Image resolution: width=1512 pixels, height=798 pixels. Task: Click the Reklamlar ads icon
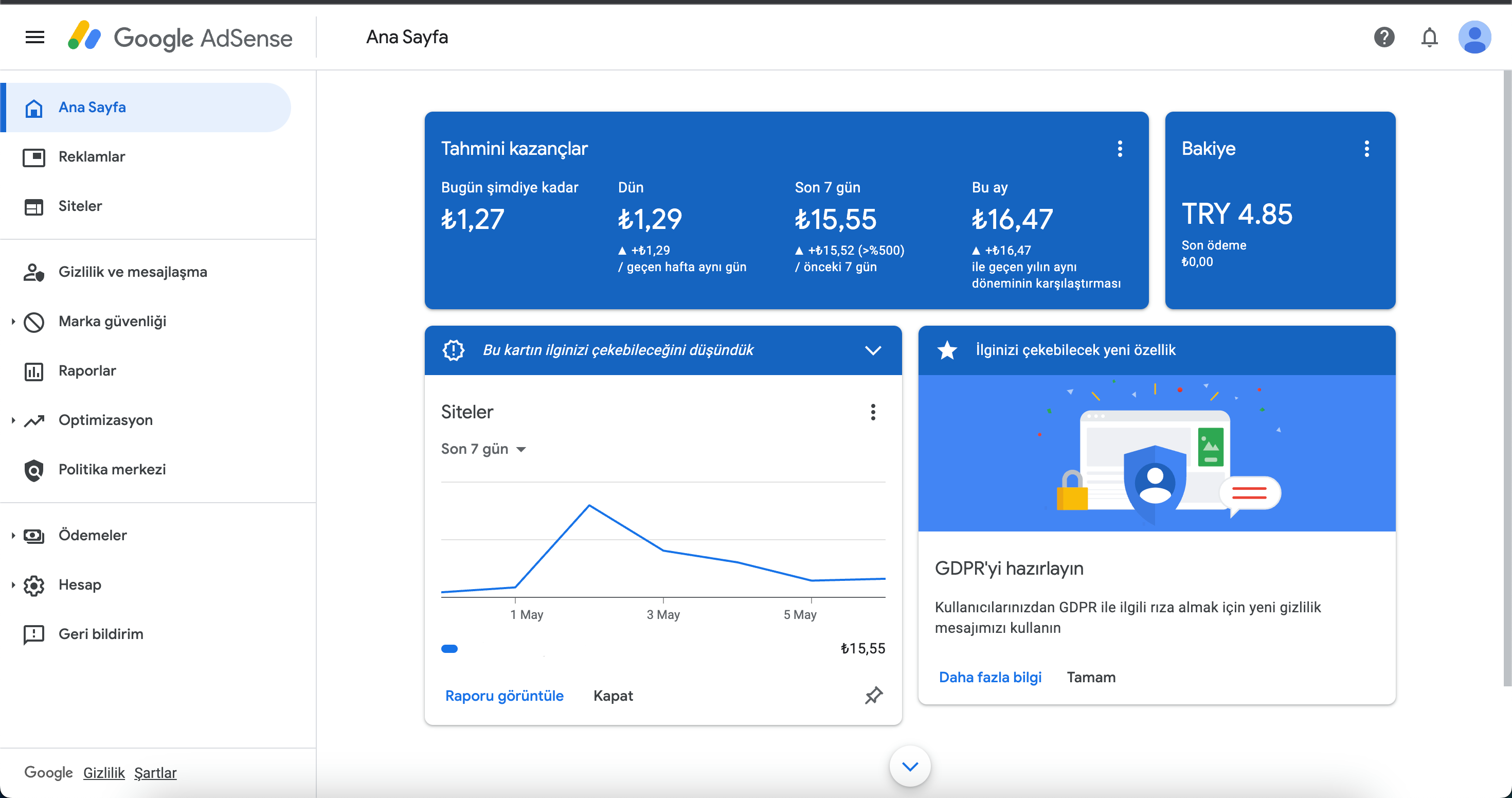coord(34,157)
